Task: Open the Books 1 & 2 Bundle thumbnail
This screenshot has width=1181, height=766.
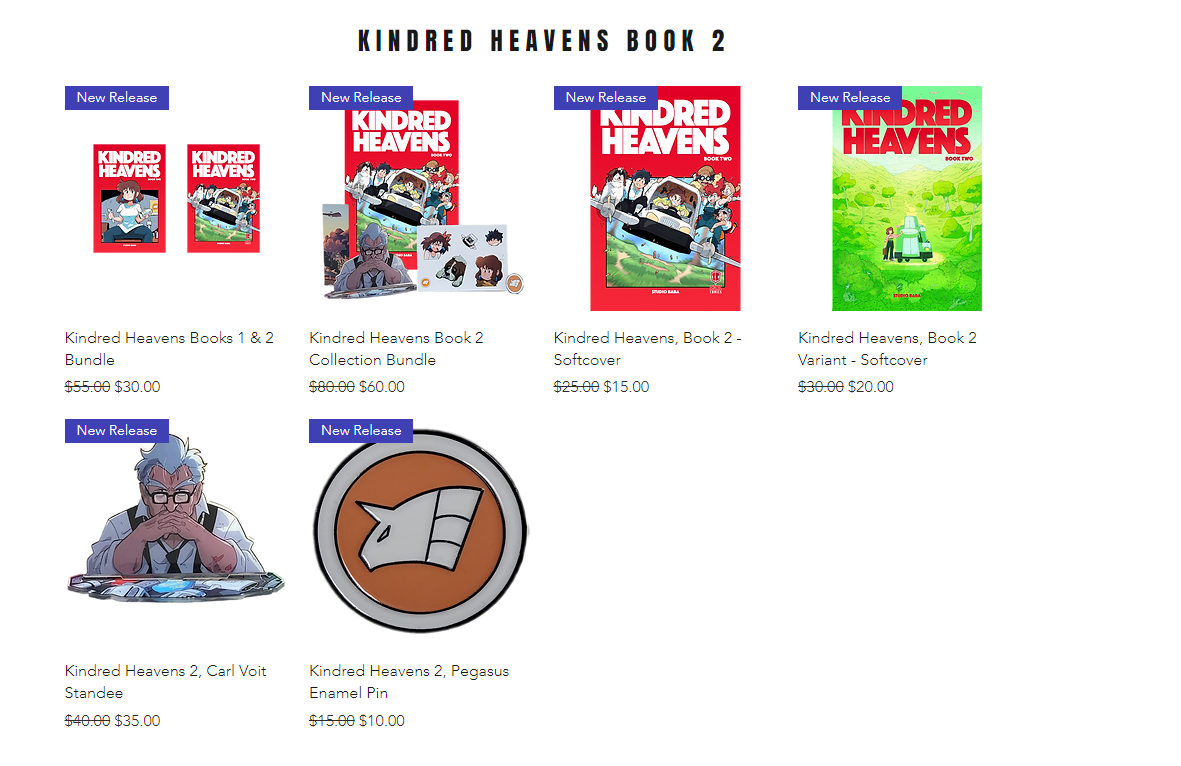Action: point(176,198)
